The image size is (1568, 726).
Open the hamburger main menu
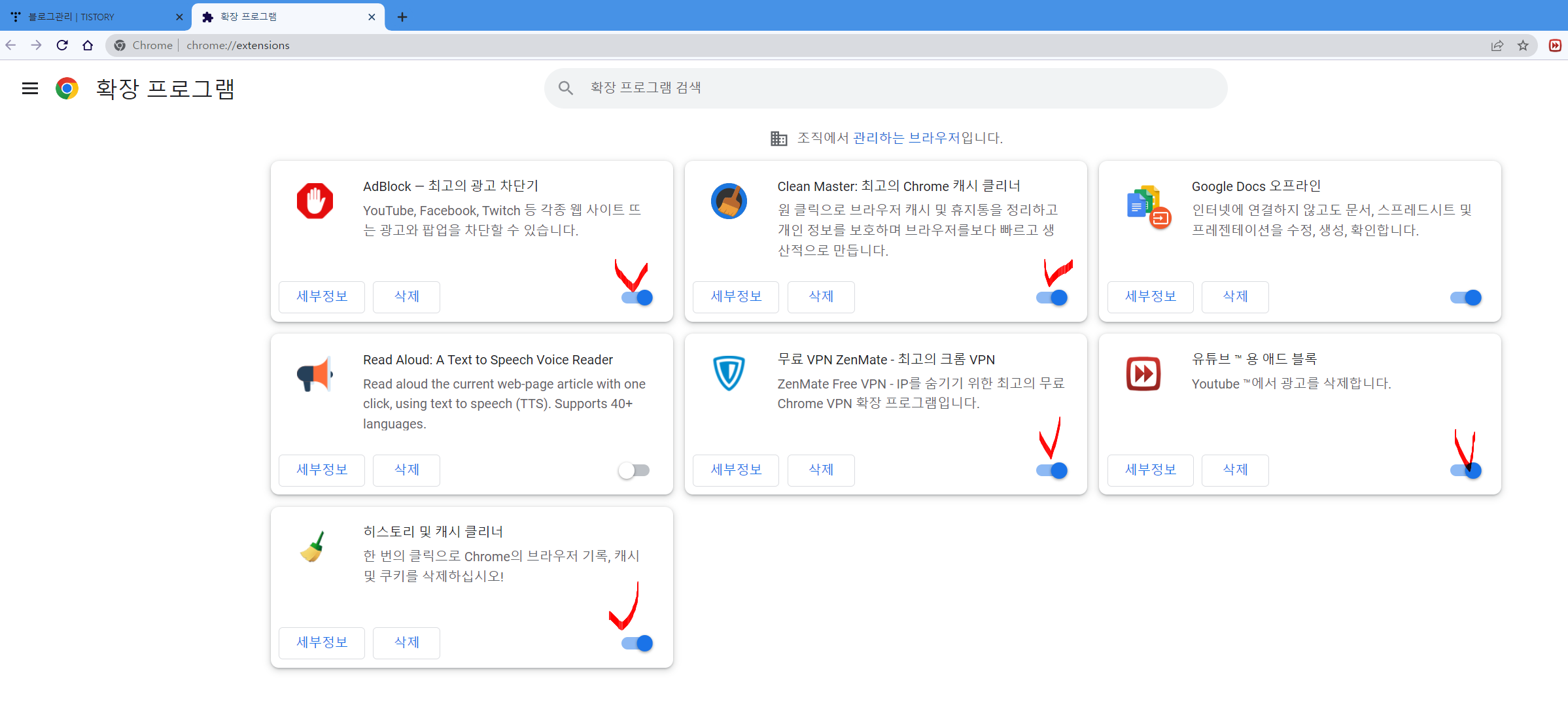(x=30, y=88)
